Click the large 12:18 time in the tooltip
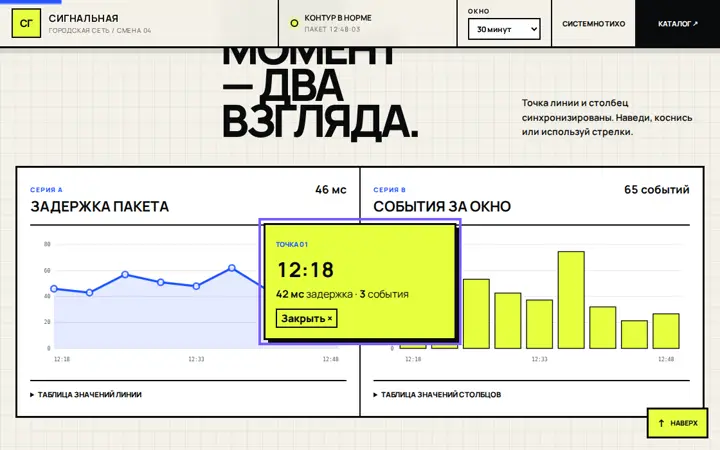 coord(306,270)
